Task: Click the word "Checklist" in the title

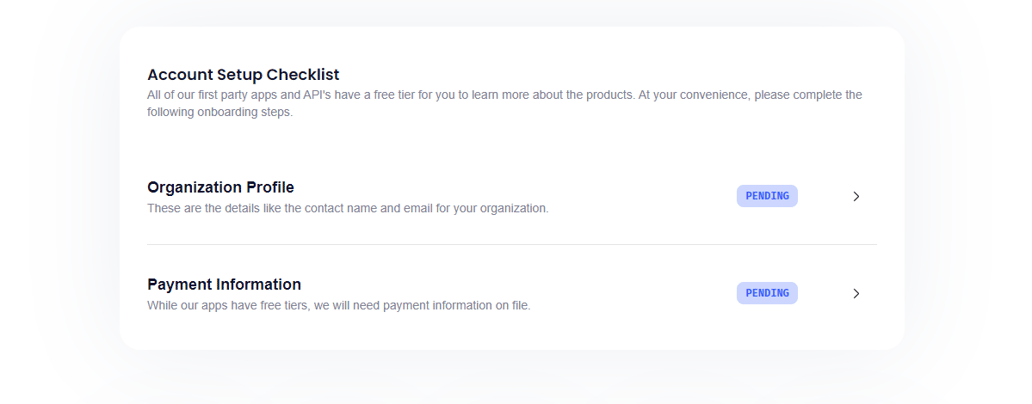Action: 303,74
